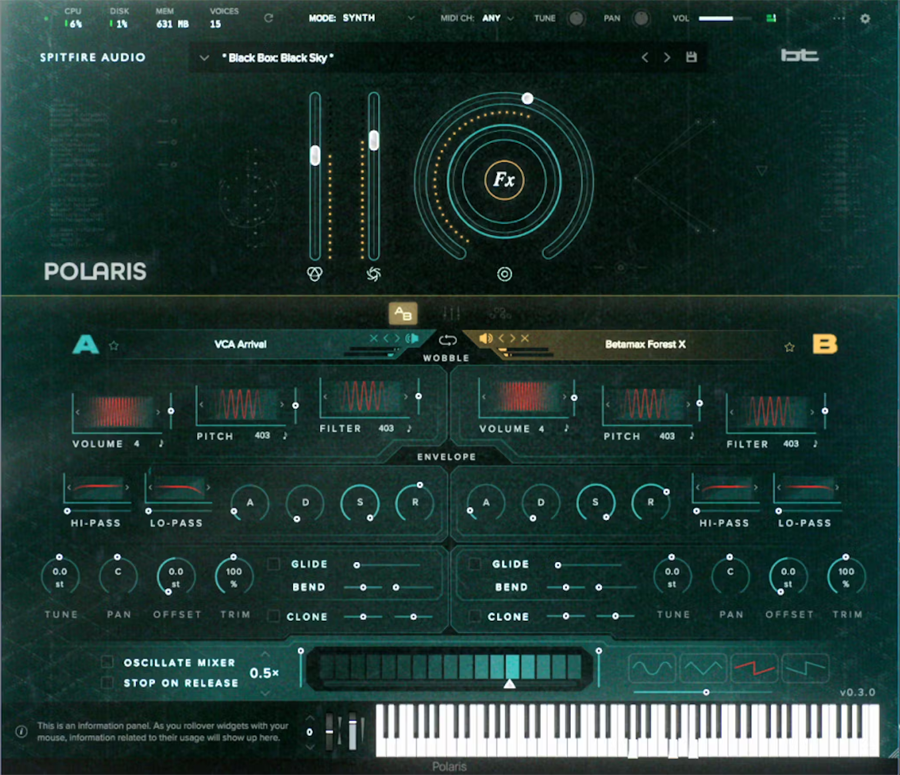900x775 pixels.
Task: Click the refresh icon beside VOICES
Action: tap(268, 18)
